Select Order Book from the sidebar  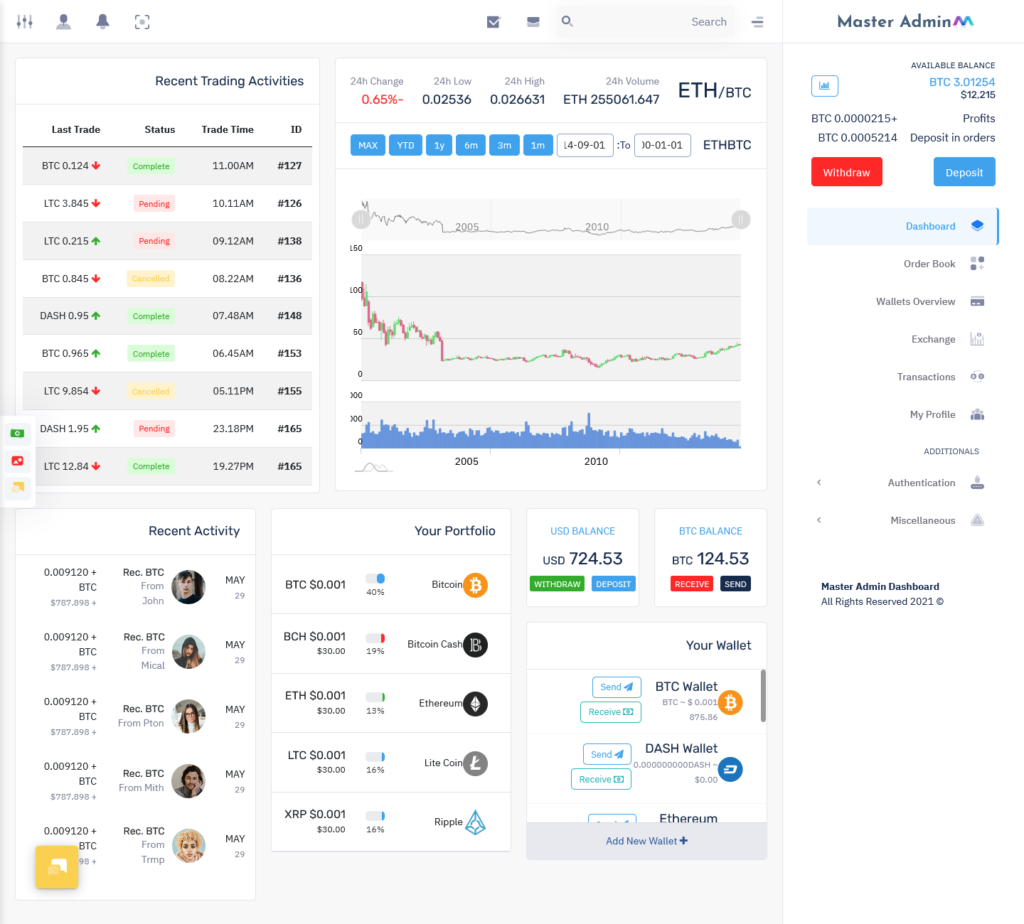tap(930, 263)
